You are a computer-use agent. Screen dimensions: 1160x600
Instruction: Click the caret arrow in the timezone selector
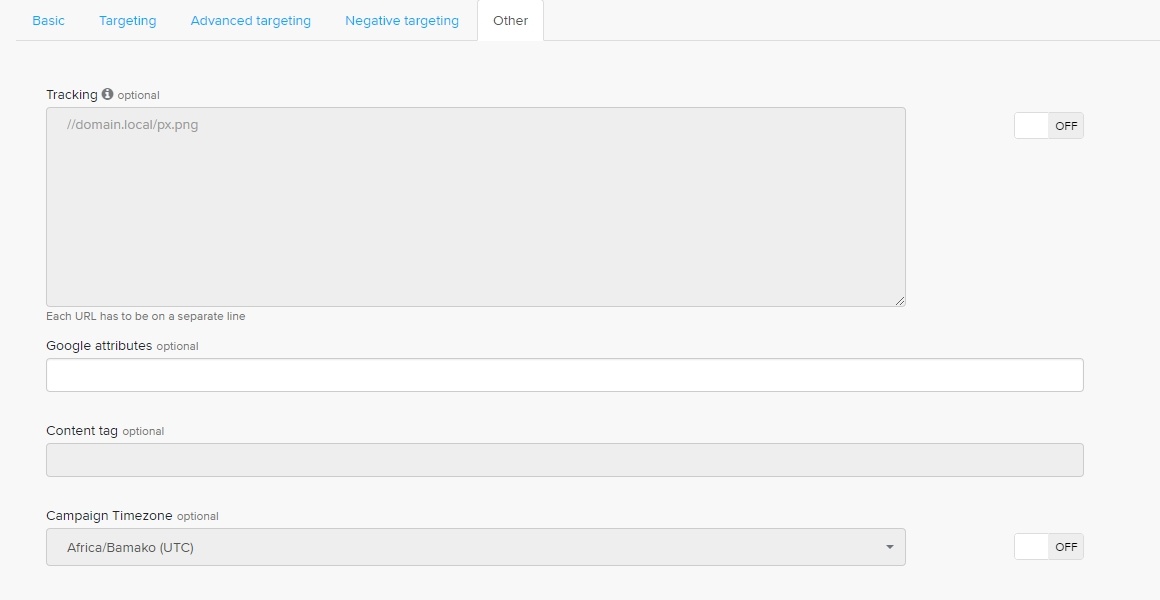pyautogui.click(x=889, y=547)
